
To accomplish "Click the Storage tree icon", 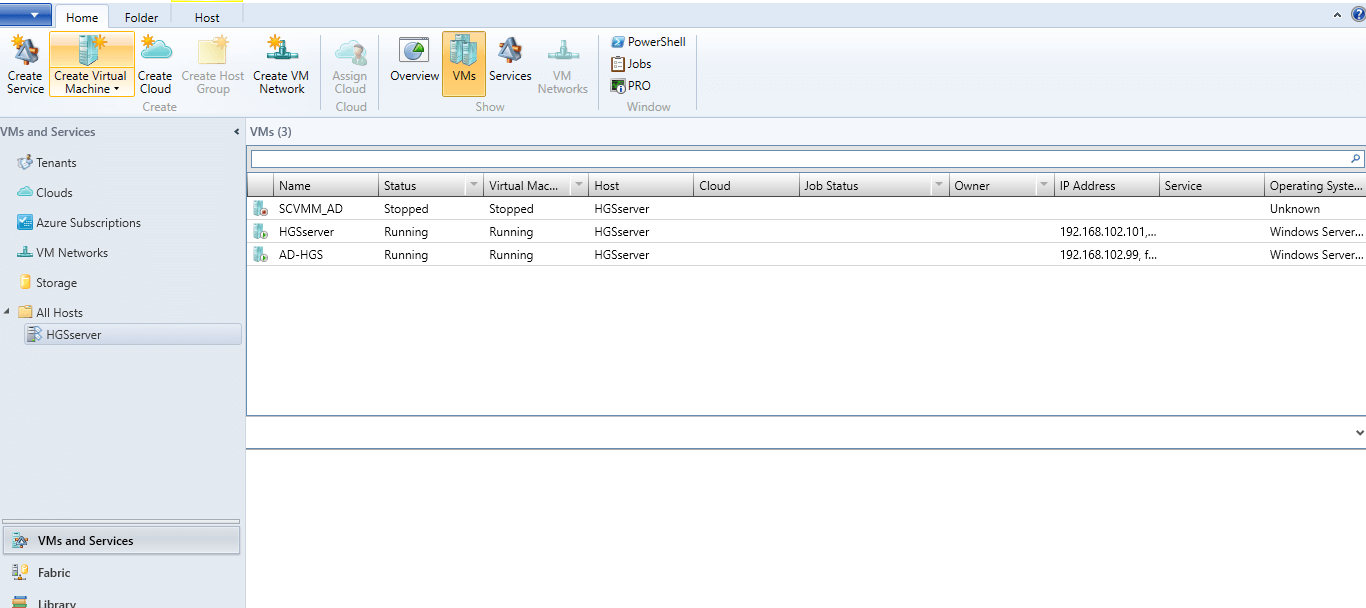I will tap(25, 283).
